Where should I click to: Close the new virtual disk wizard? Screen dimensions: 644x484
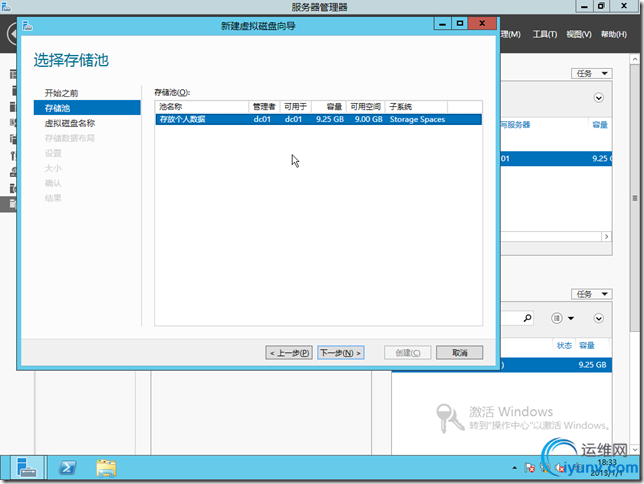482,23
